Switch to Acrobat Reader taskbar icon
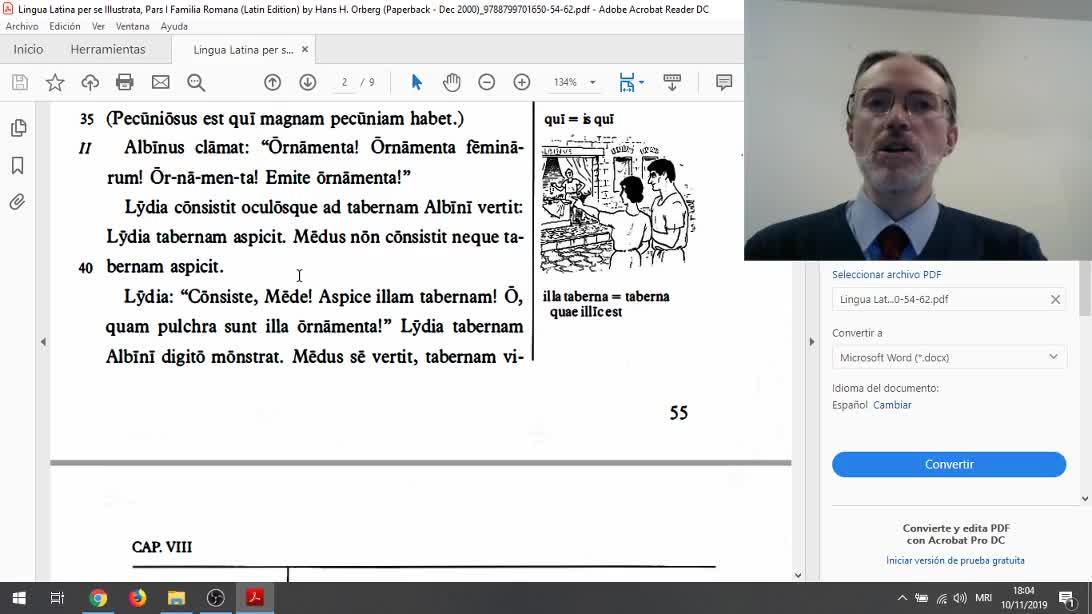 [x=254, y=598]
